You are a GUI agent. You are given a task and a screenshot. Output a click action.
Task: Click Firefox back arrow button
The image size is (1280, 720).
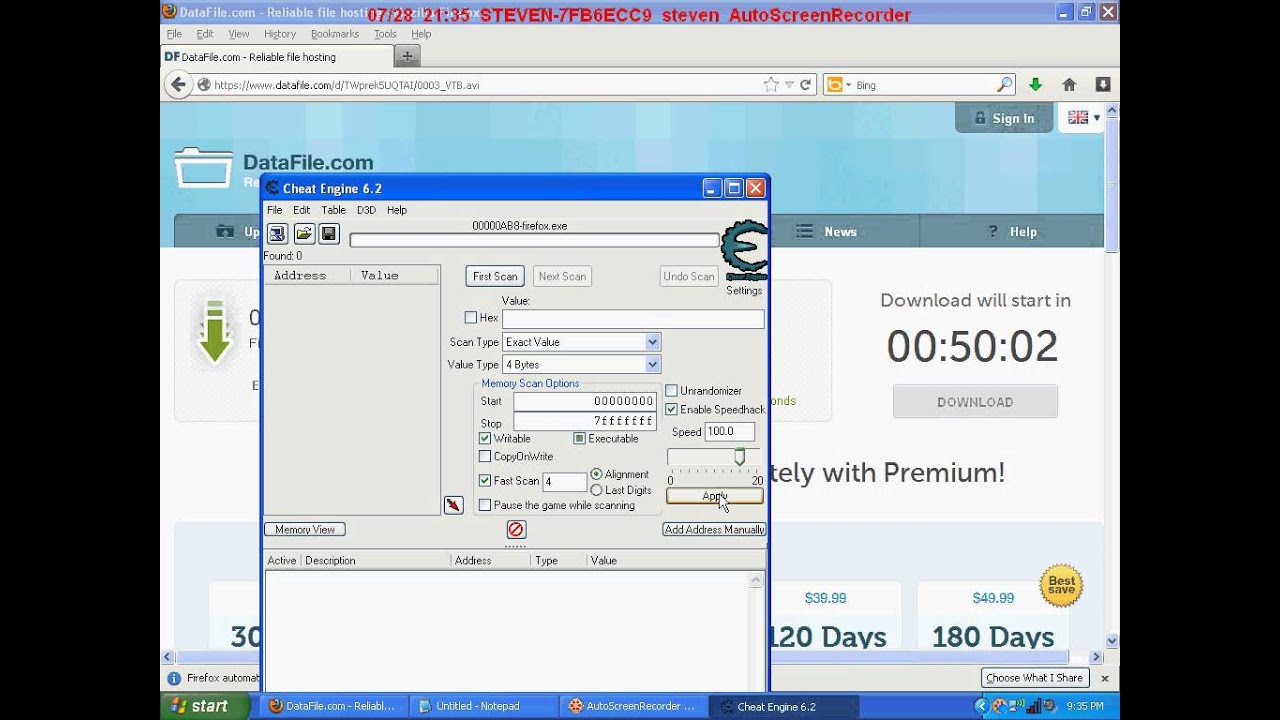coord(179,85)
